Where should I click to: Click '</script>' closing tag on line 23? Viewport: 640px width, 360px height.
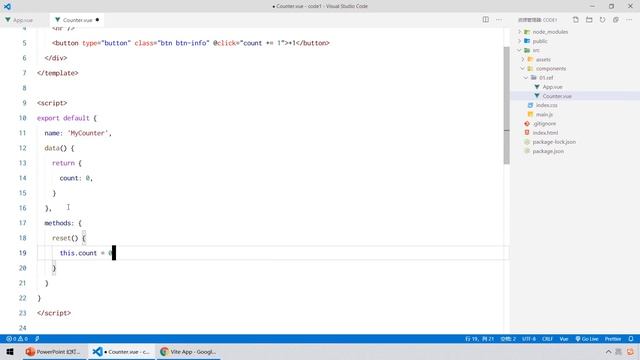(x=54, y=313)
